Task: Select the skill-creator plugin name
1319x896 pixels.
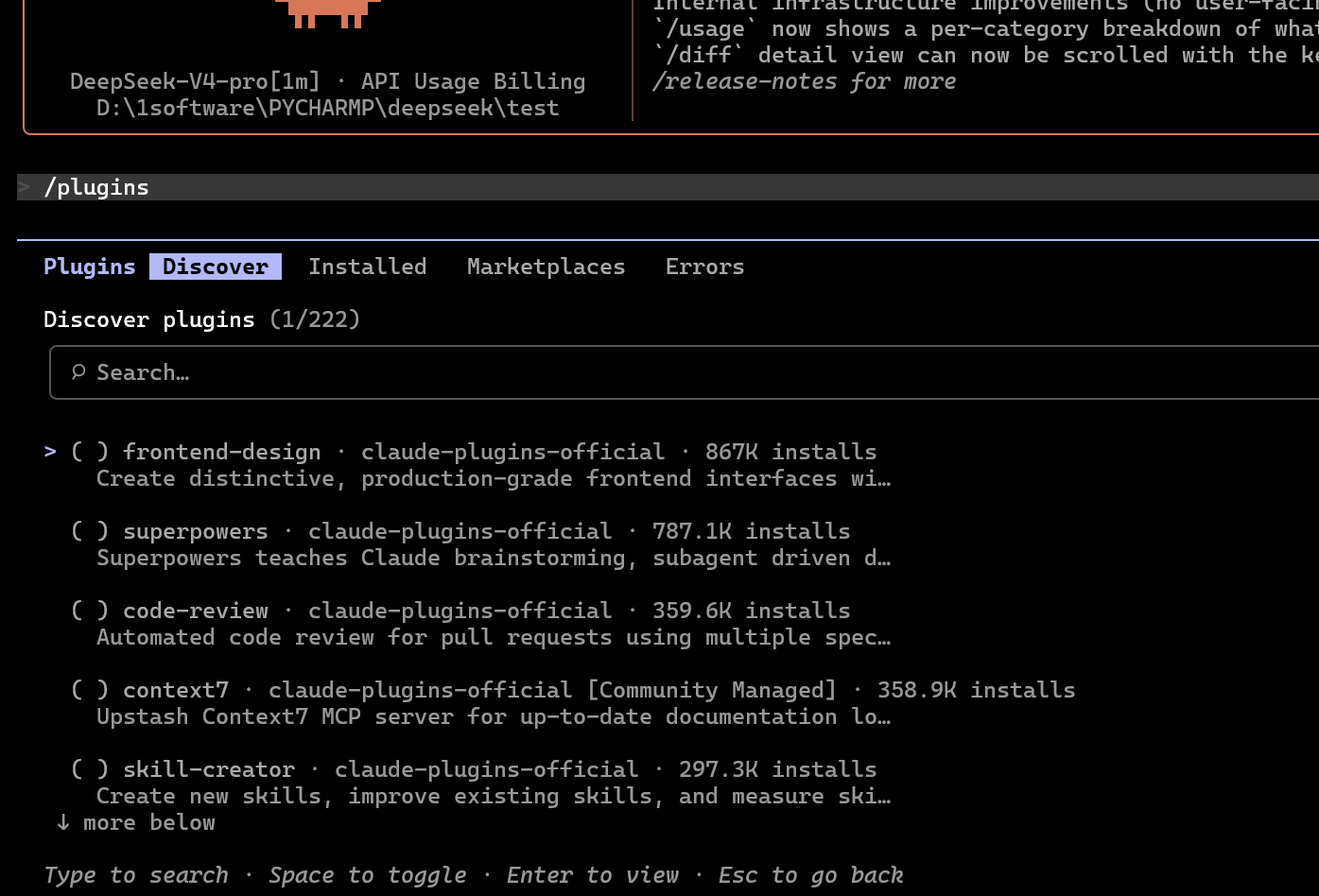Action: [209, 769]
